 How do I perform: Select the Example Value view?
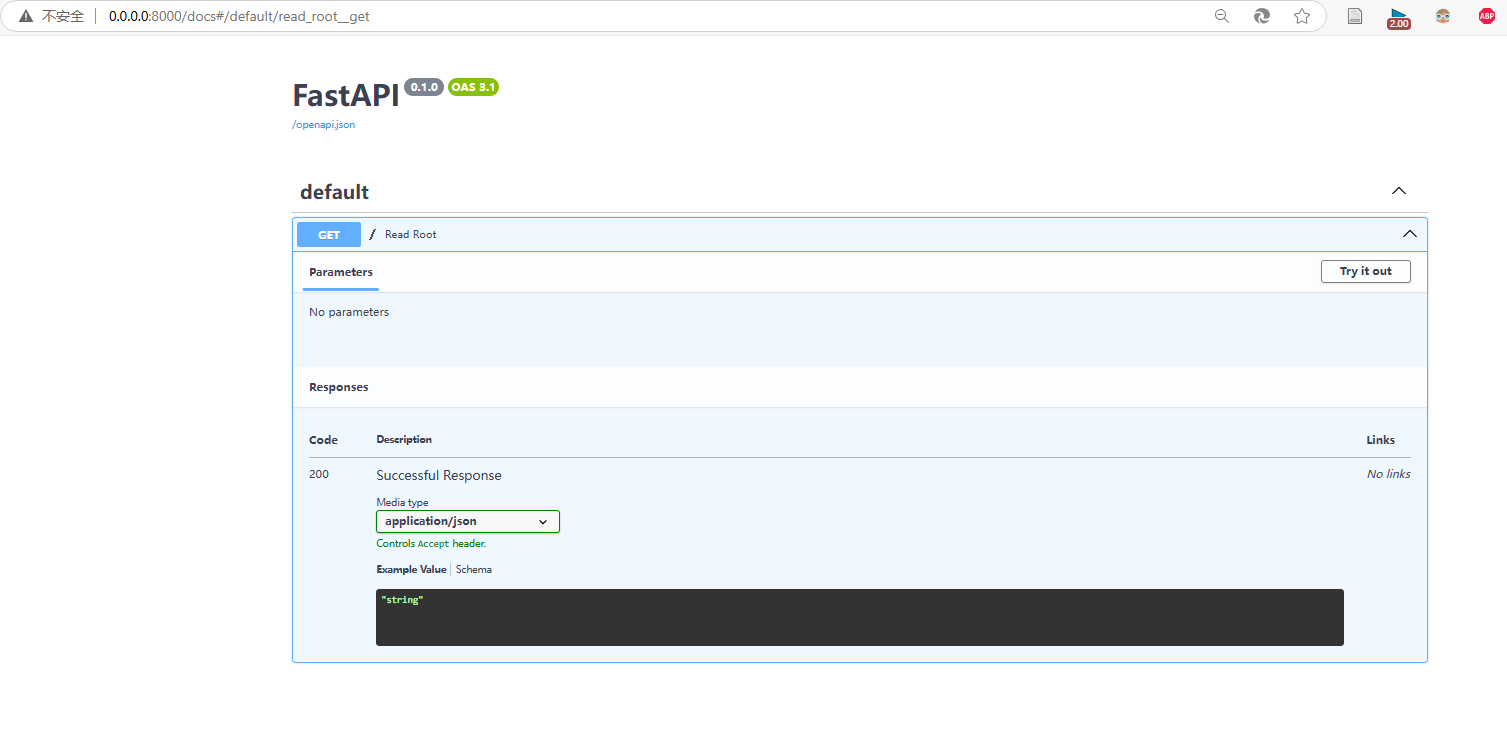tap(411, 569)
